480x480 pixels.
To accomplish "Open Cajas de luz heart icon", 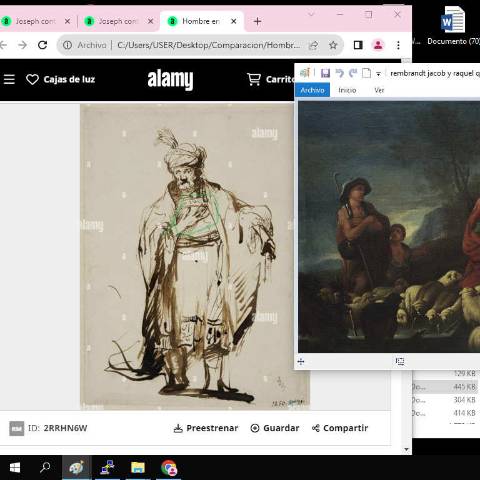I will pyautogui.click(x=32, y=79).
